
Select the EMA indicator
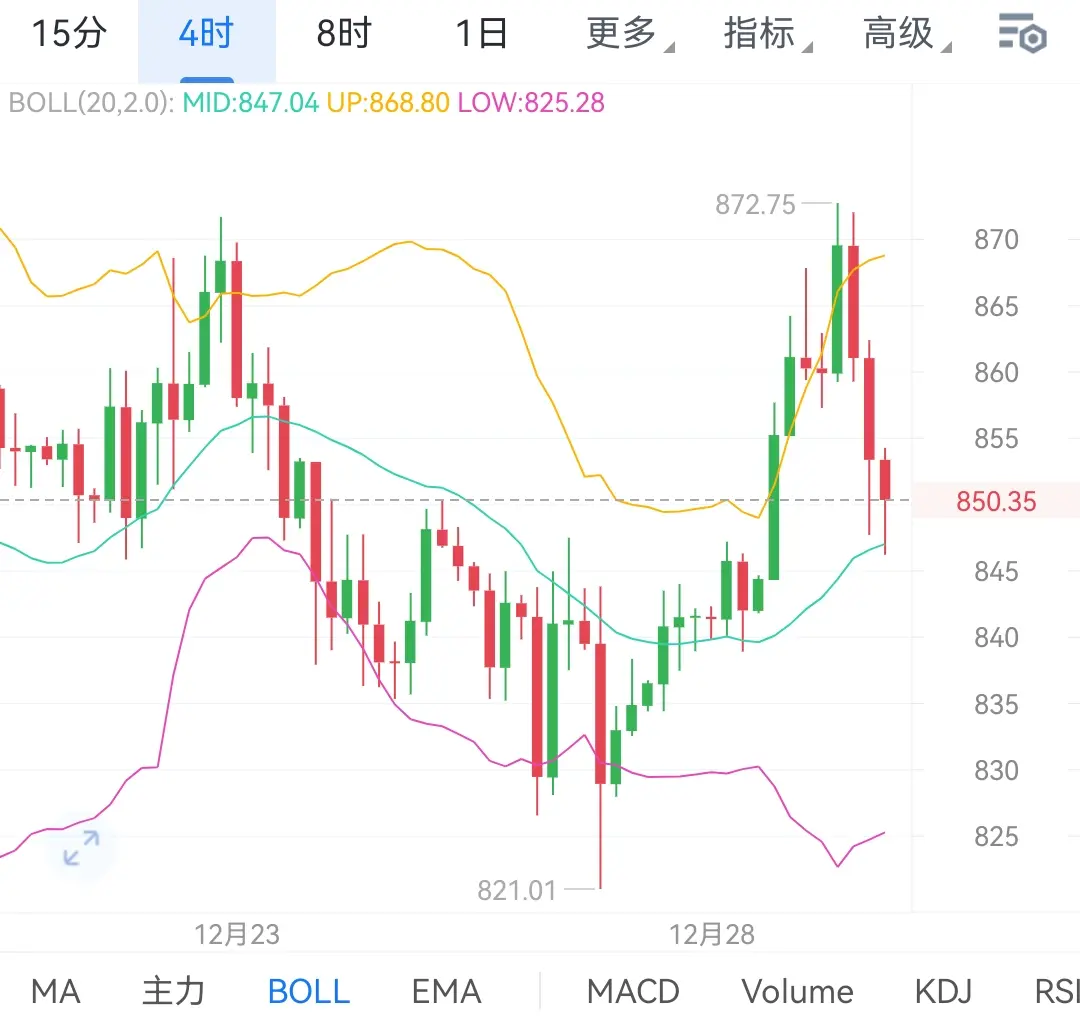pos(446,992)
